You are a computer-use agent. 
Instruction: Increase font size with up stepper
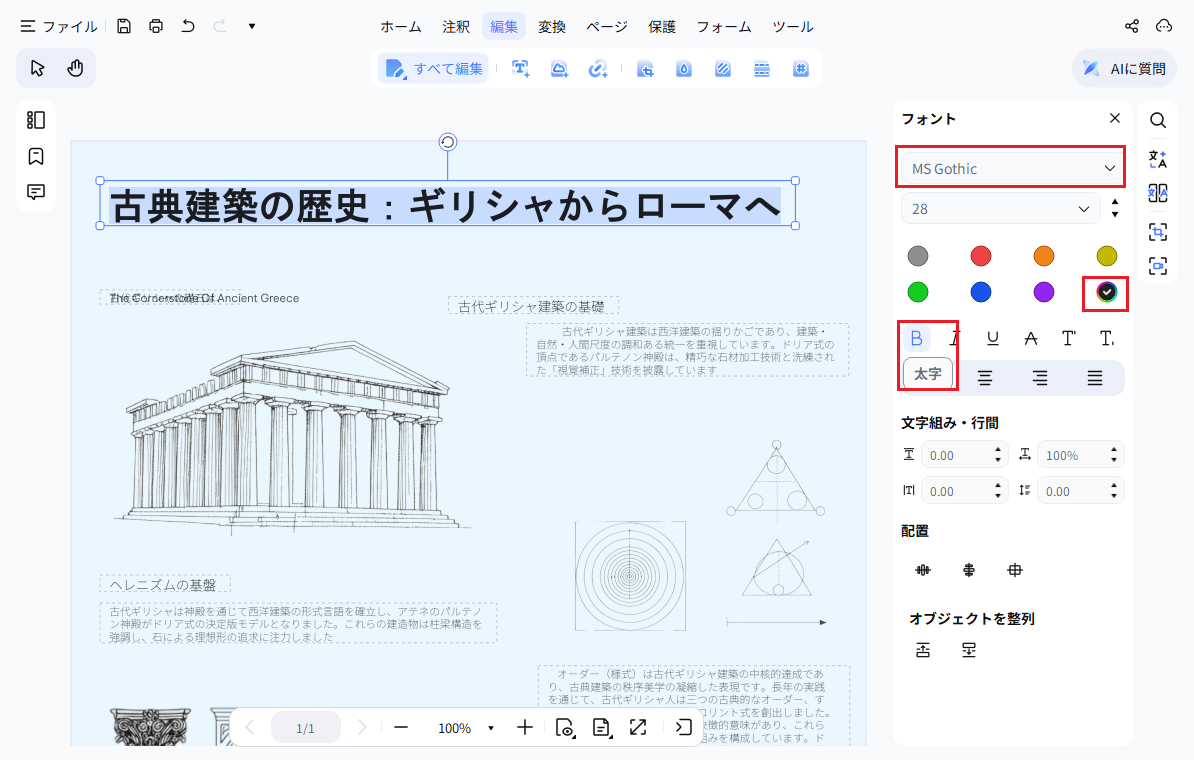[x=1115, y=203]
